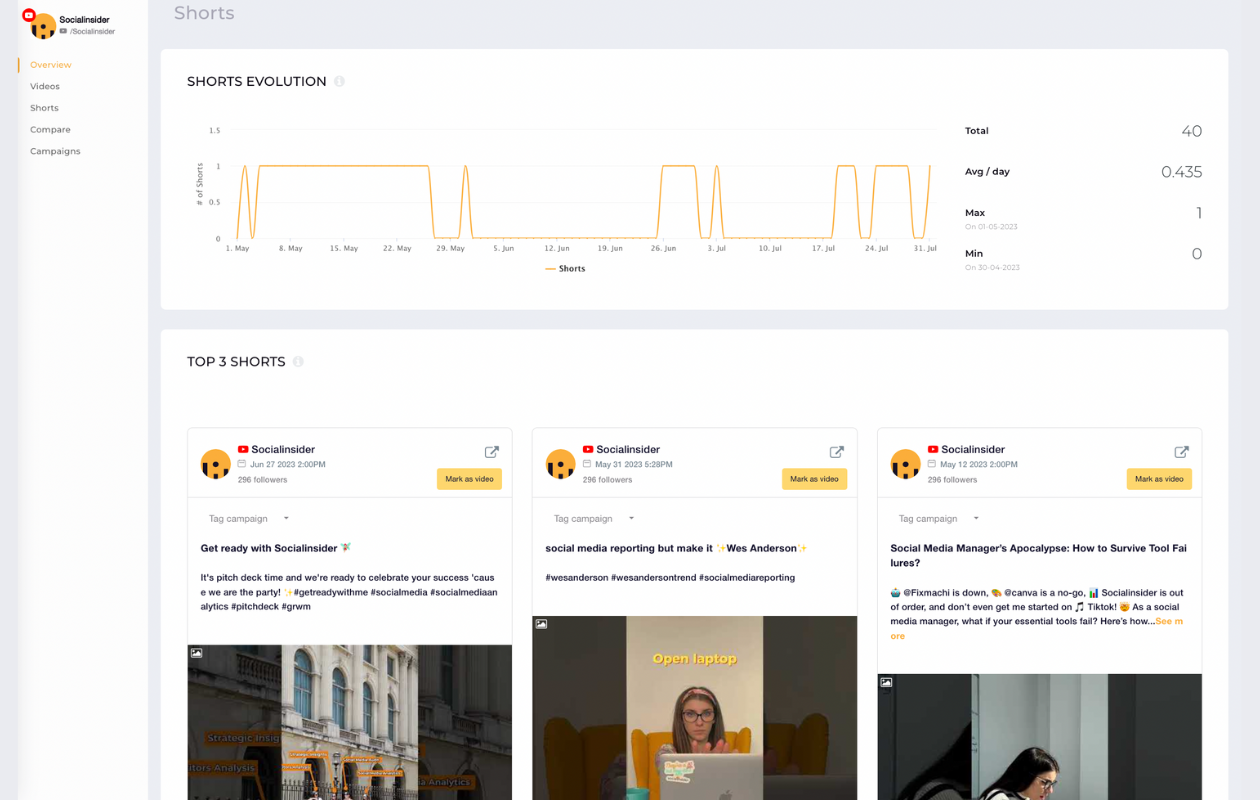
Task: Click the /Socialinsider handle in the sidebar
Action: [92, 32]
